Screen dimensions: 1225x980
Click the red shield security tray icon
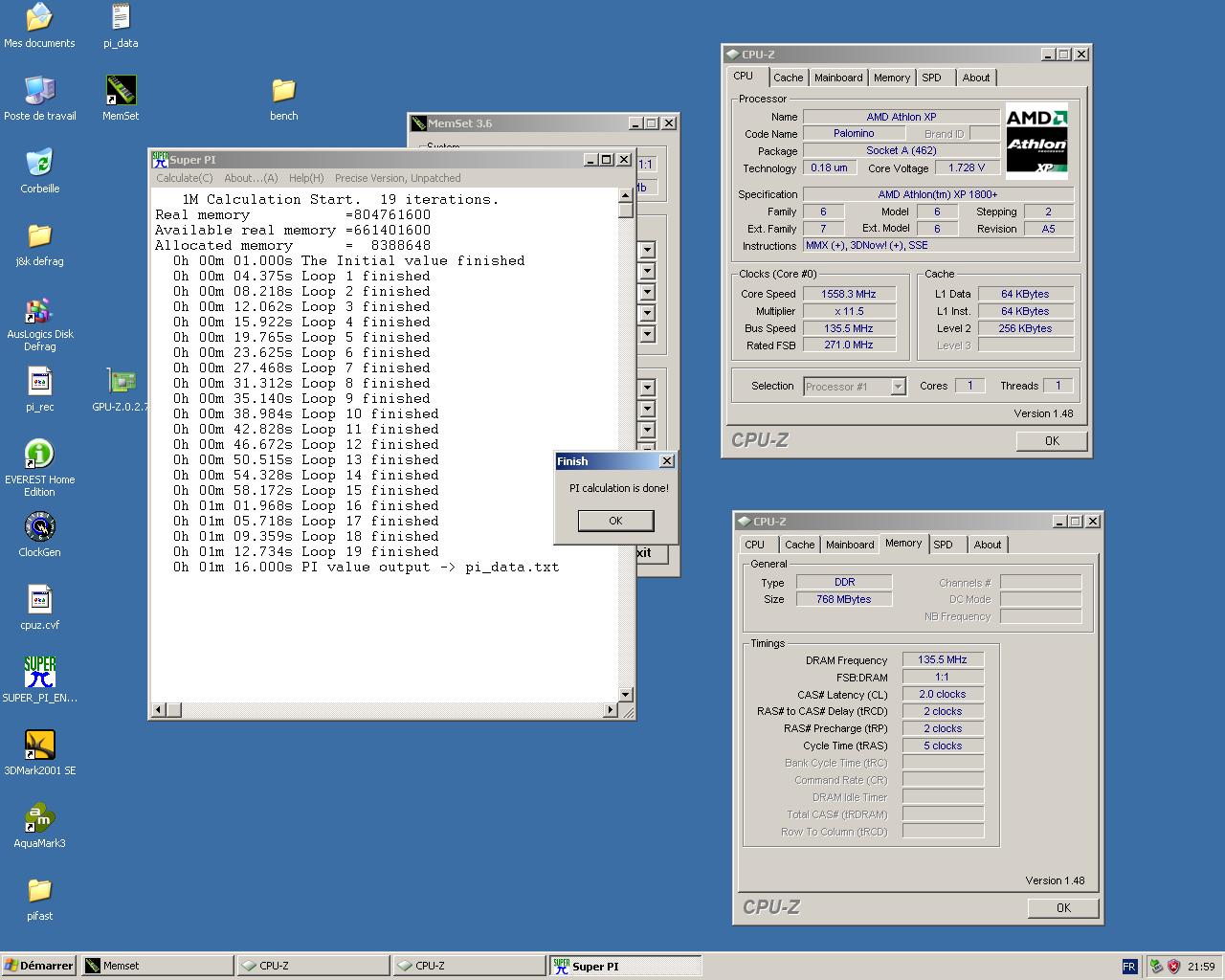click(x=1173, y=966)
